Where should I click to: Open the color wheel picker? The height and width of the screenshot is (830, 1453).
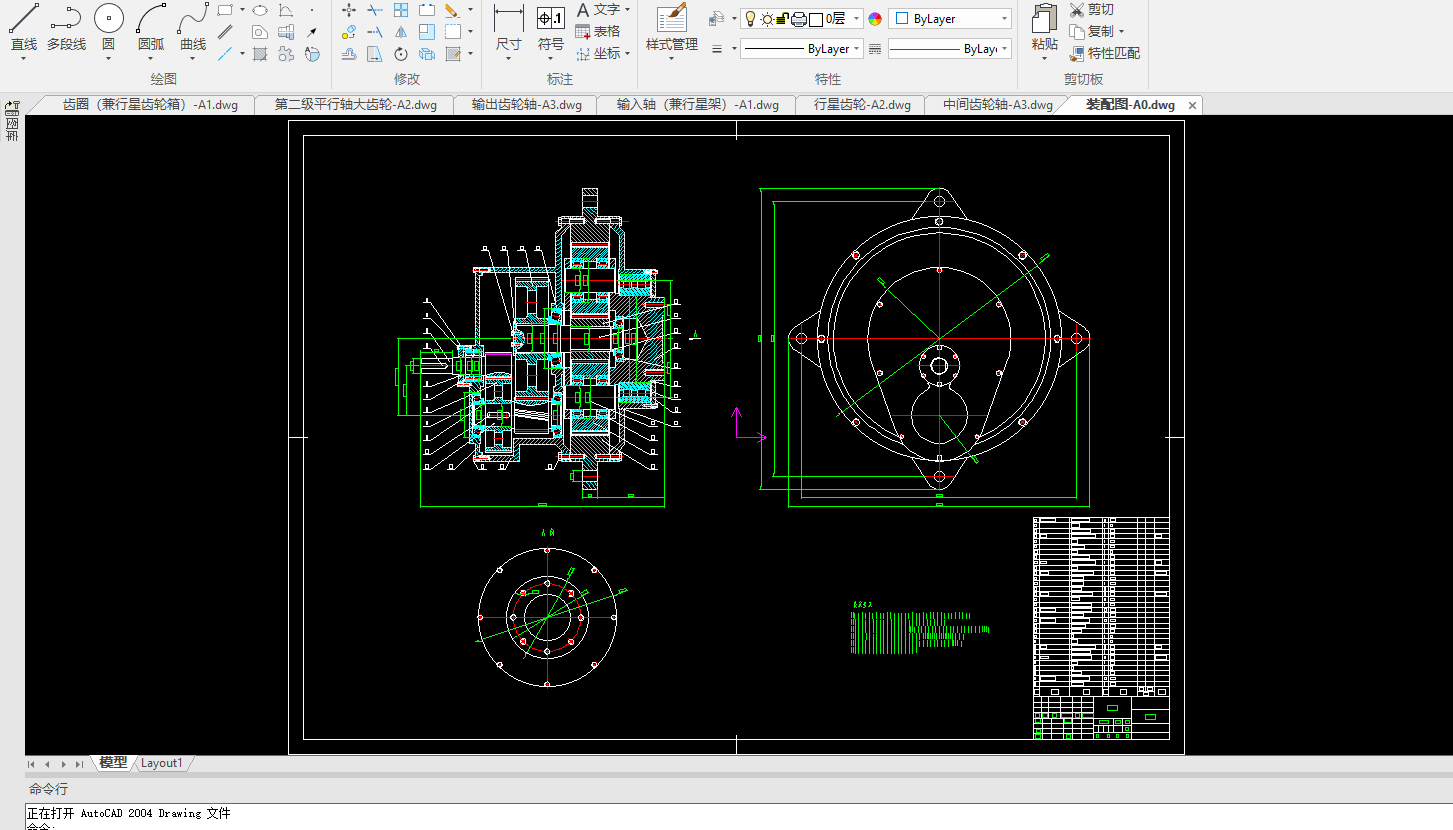(875, 19)
